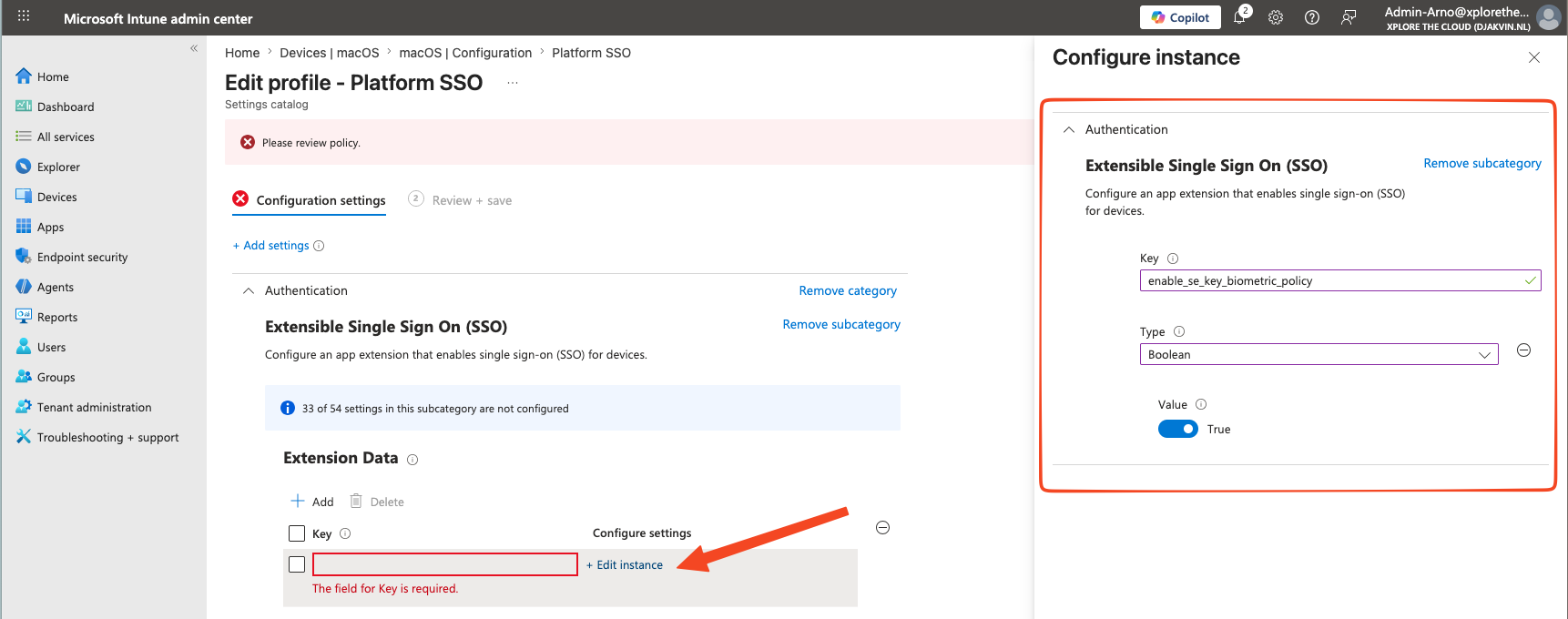Click Devices | macOS breadcrumb
This screenshot has height=619, width=1568.
coord(330,53)
